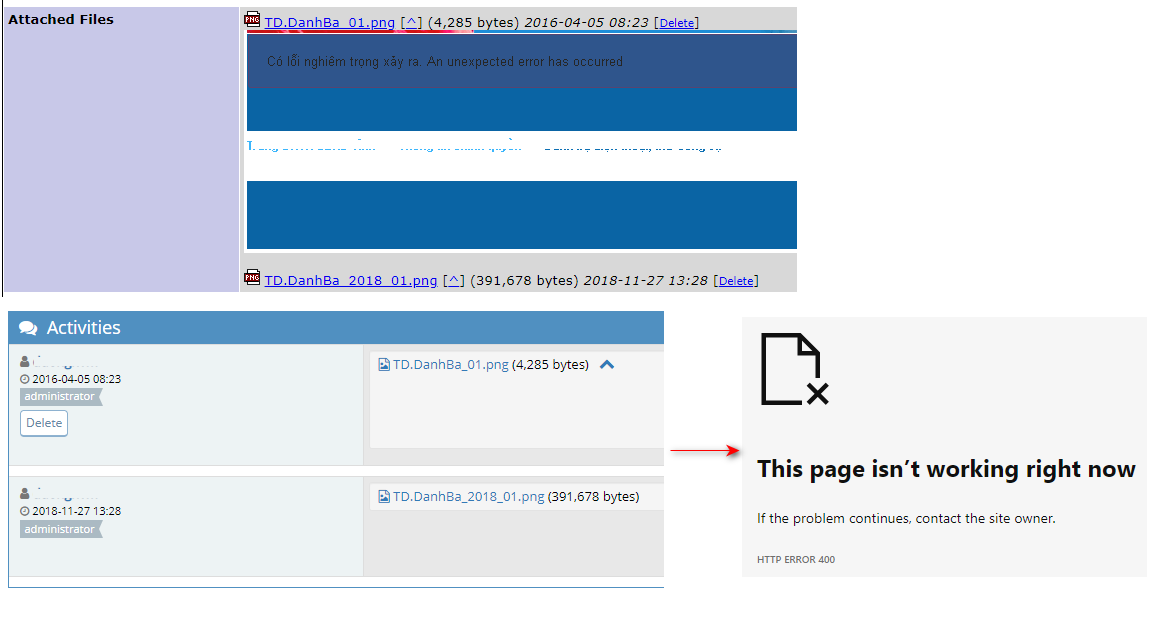This screenshot has height=633, width=1164.
Task: Click the PNG icon beside TD.DanhBa_01.png in Attached Files
Action: 252,20
